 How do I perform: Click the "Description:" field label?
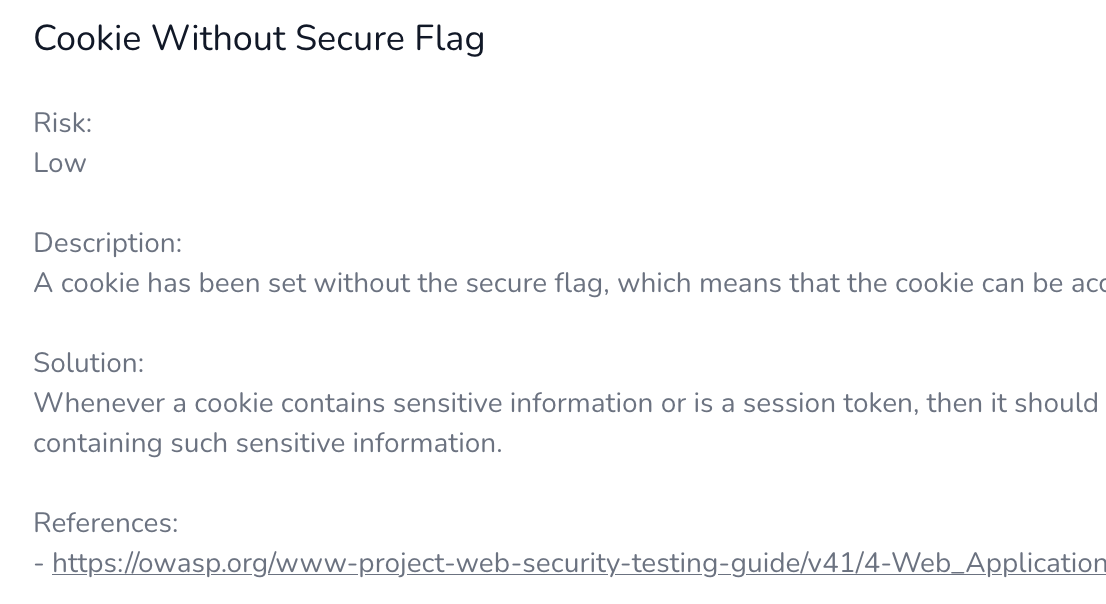(x=108, y=243)
